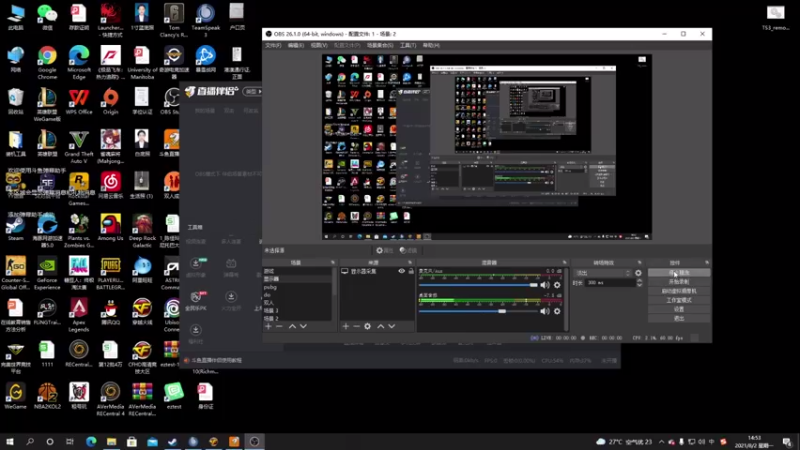Expand the 直播伴侣 title dropdown pill
800x450 pixels.
point(252,91)
